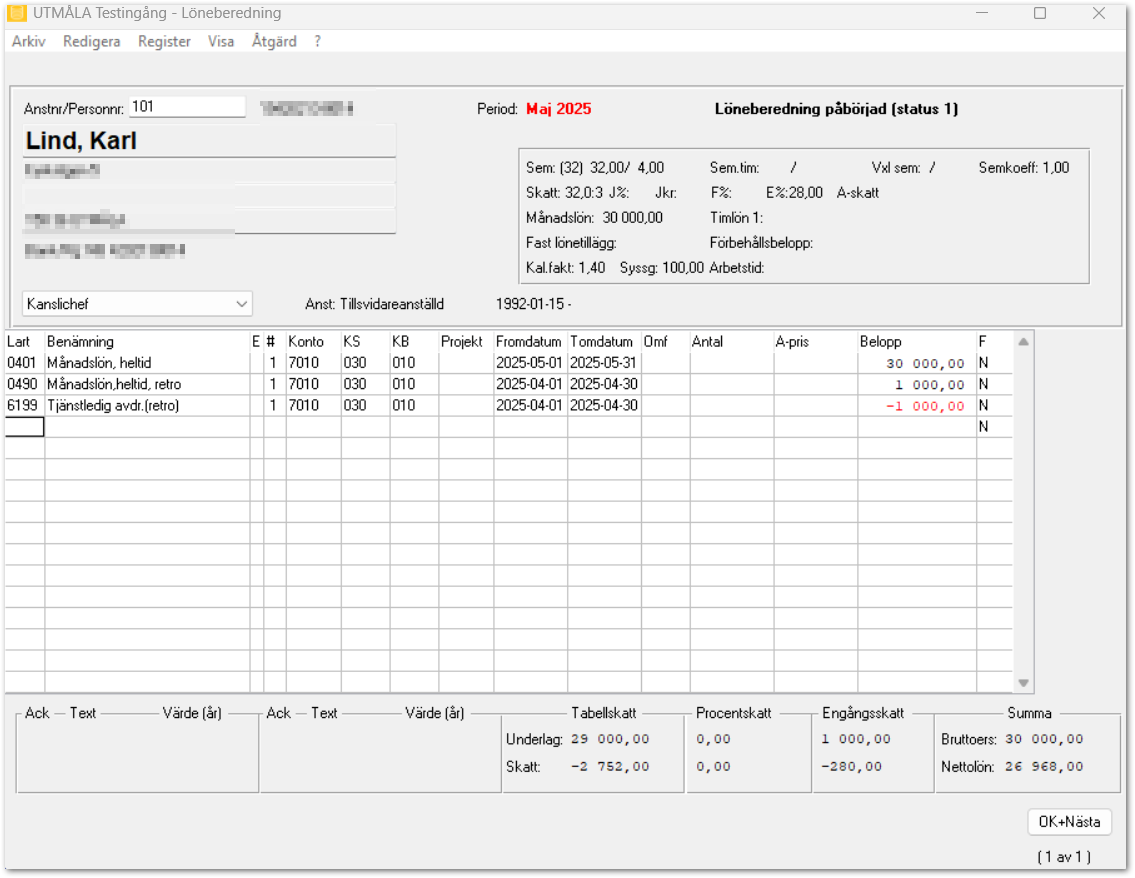Click the yellow app icon in title bar
The width and height of the screenshot is (1135, 878).
pos(17,13)
